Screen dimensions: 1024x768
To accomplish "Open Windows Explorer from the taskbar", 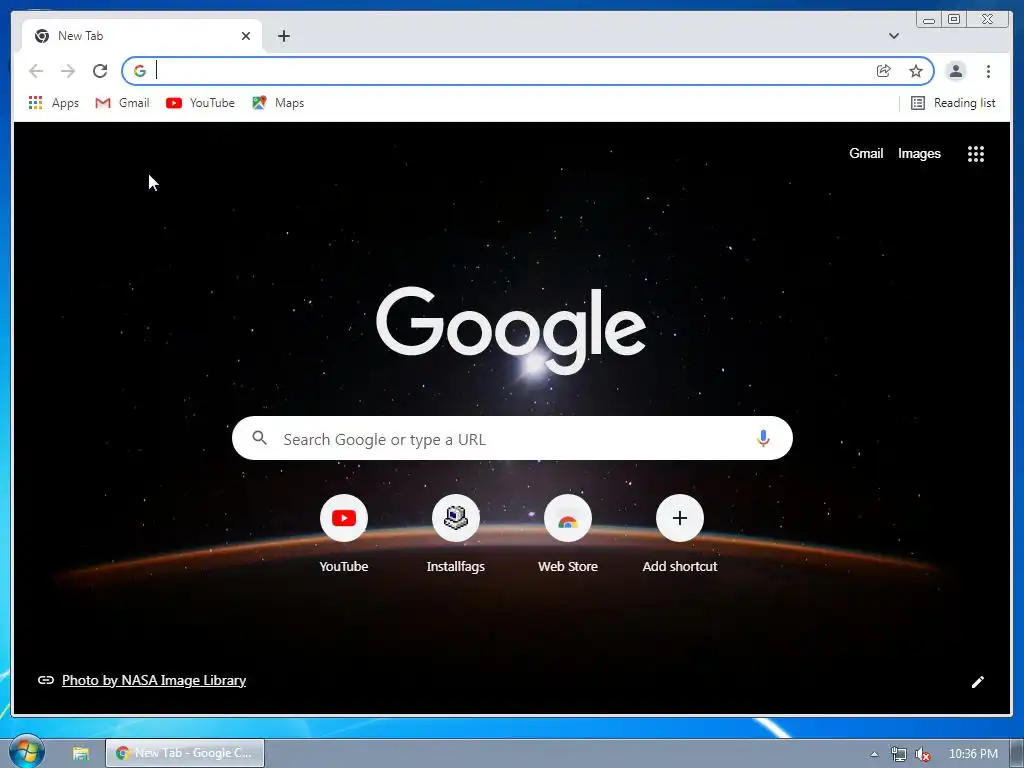I will [80, 753].
